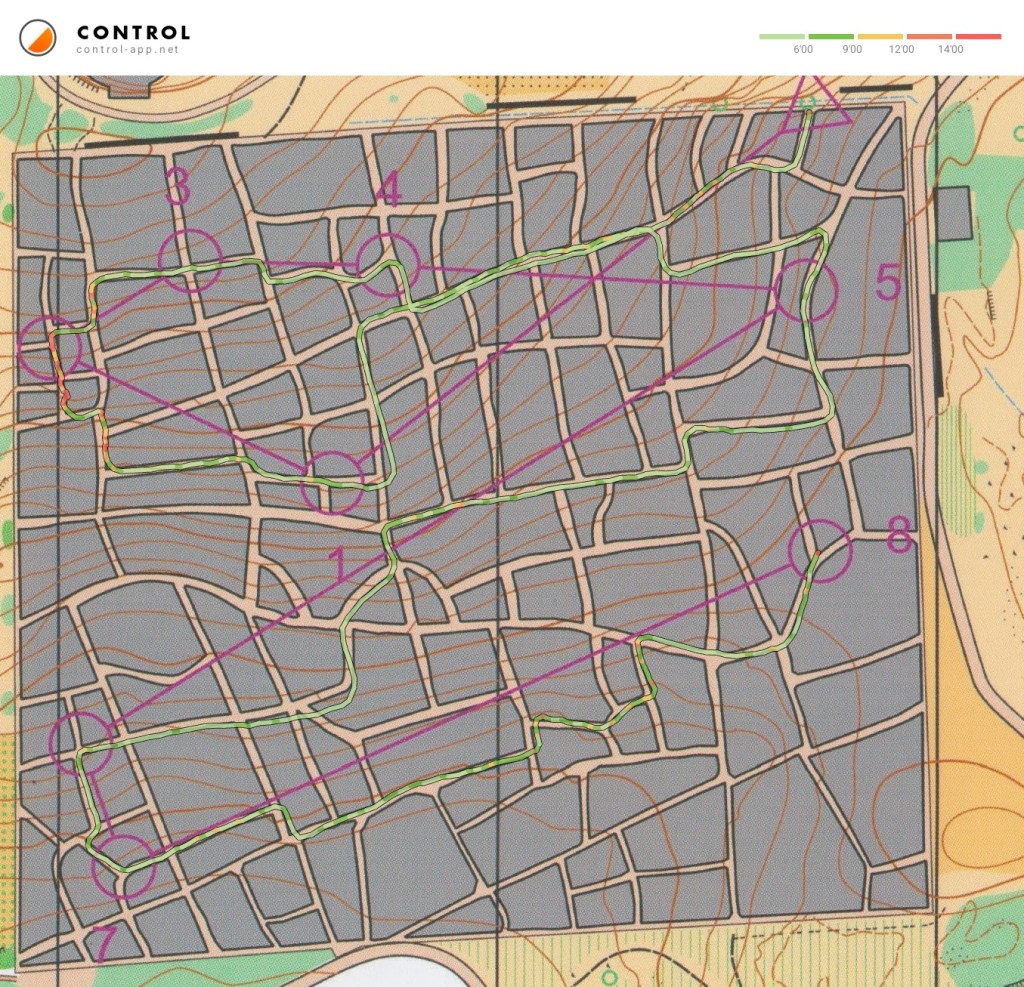Click the CONTROL title text
1024x987 pixels.
(133, 33)
